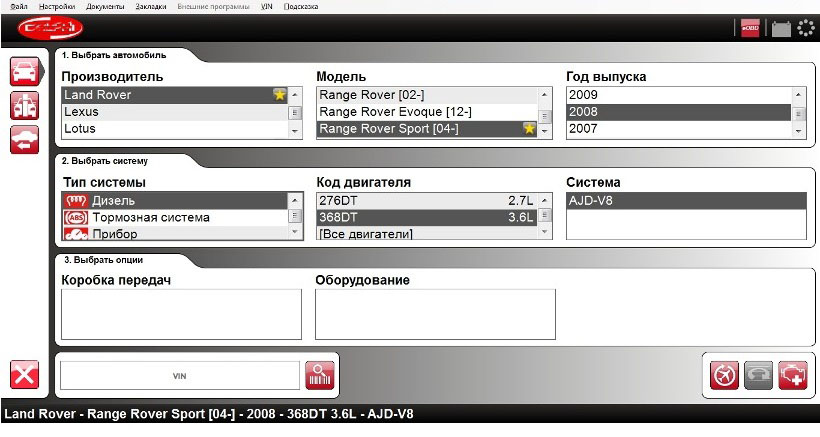Click the ABS brake system icon
This screenshot has width=820, height=437.
76,217
